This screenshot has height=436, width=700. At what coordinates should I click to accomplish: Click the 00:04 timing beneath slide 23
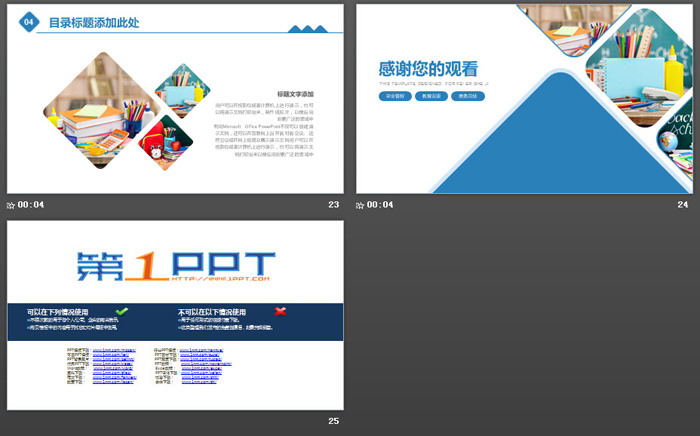(31, 205)
